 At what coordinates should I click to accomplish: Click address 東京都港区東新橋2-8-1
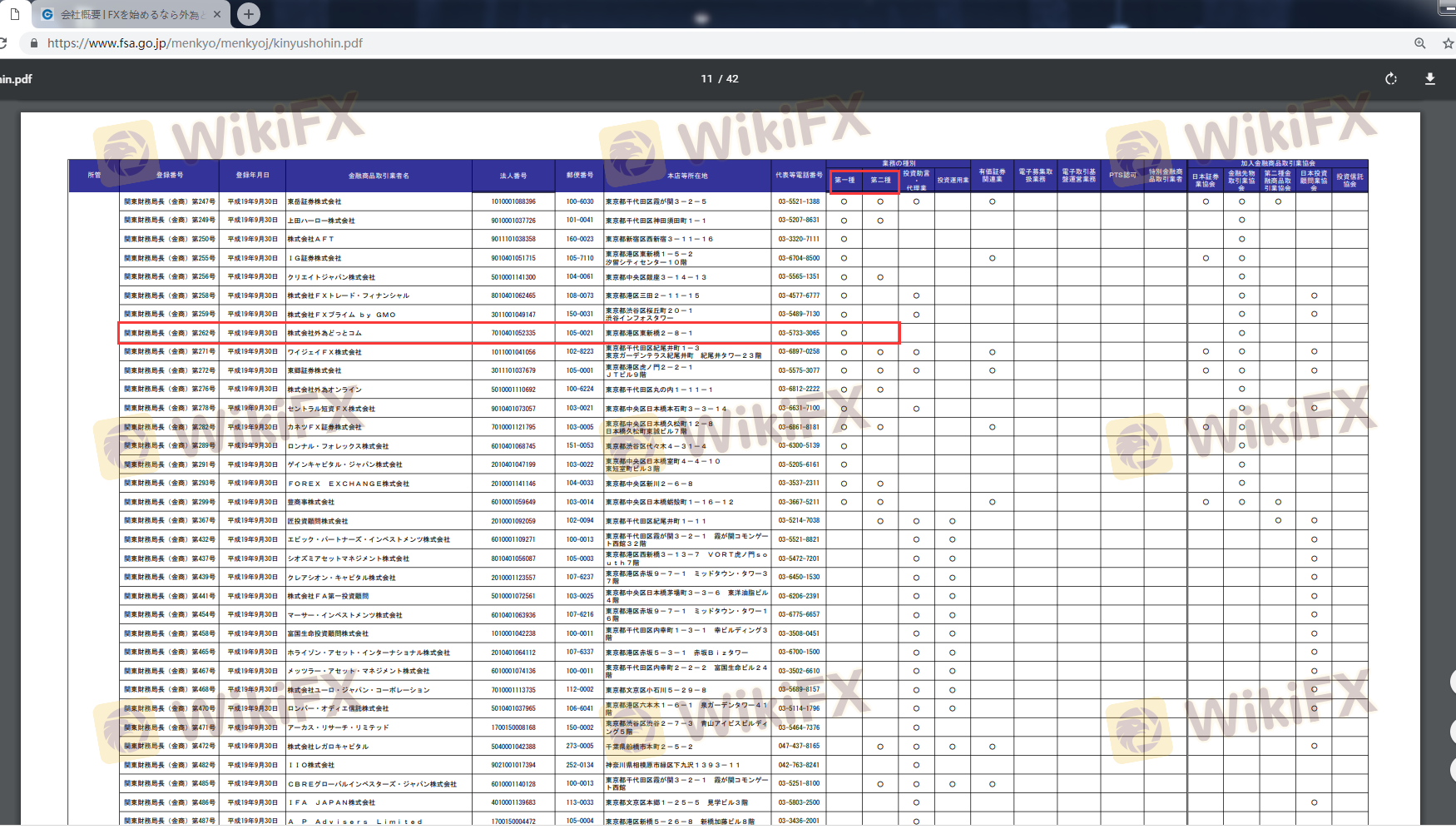(649, 334)
